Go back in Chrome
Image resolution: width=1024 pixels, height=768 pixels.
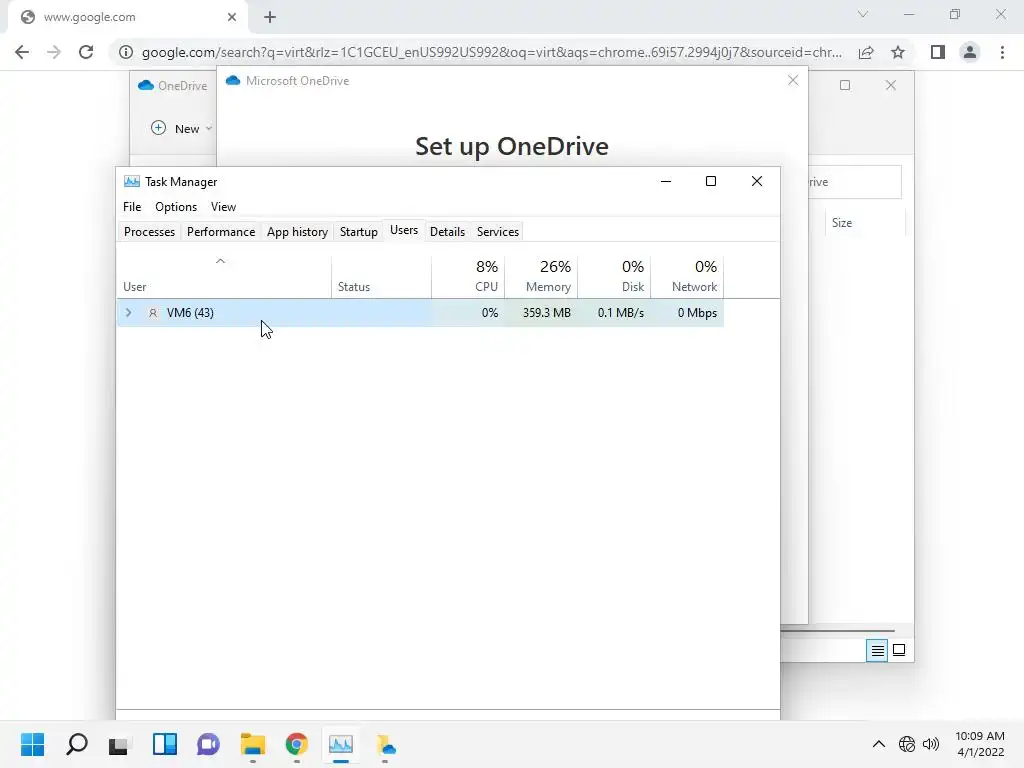pyautogui.click(x=22, y=52)
